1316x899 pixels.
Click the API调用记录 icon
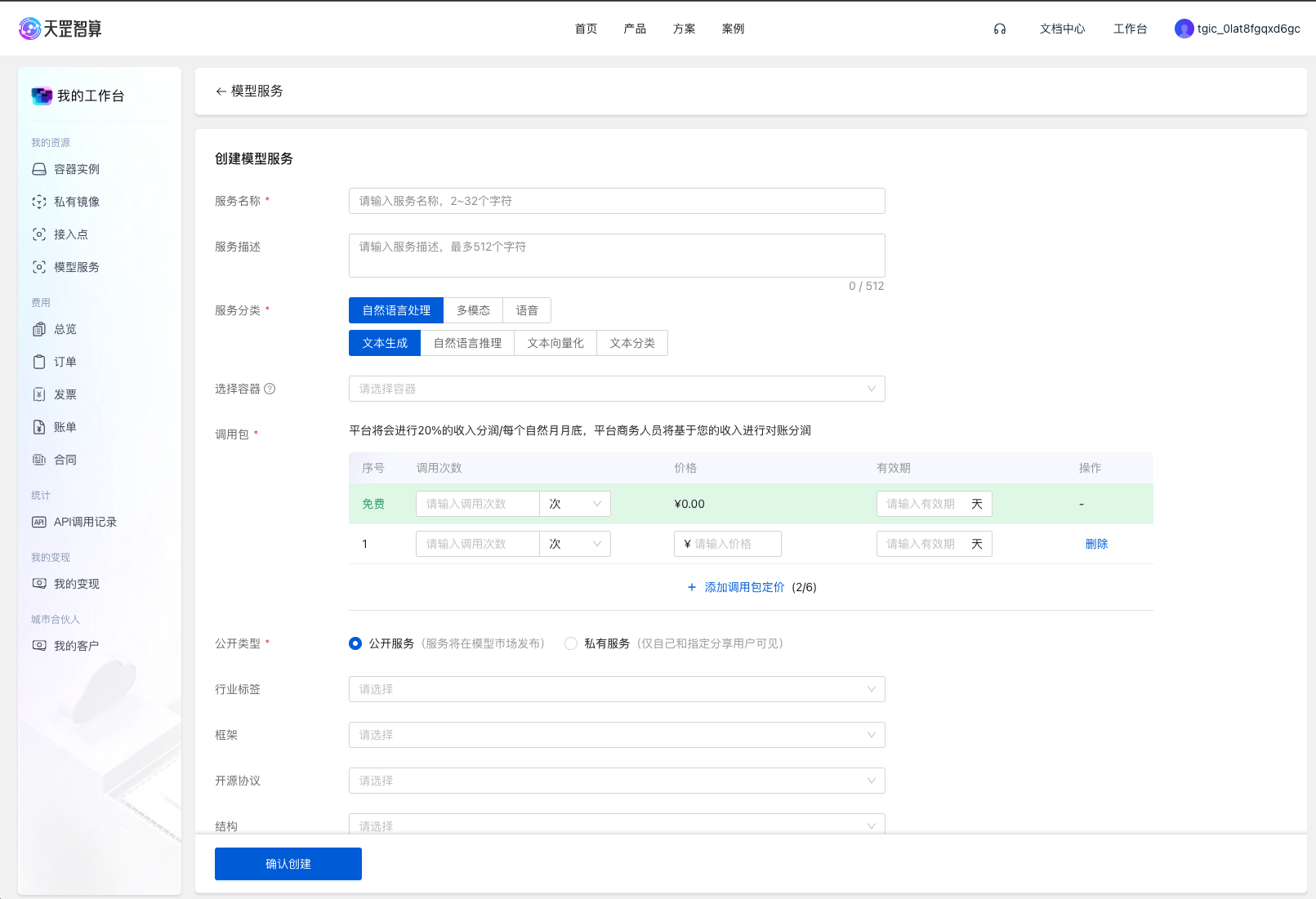[x=39, y=522]
